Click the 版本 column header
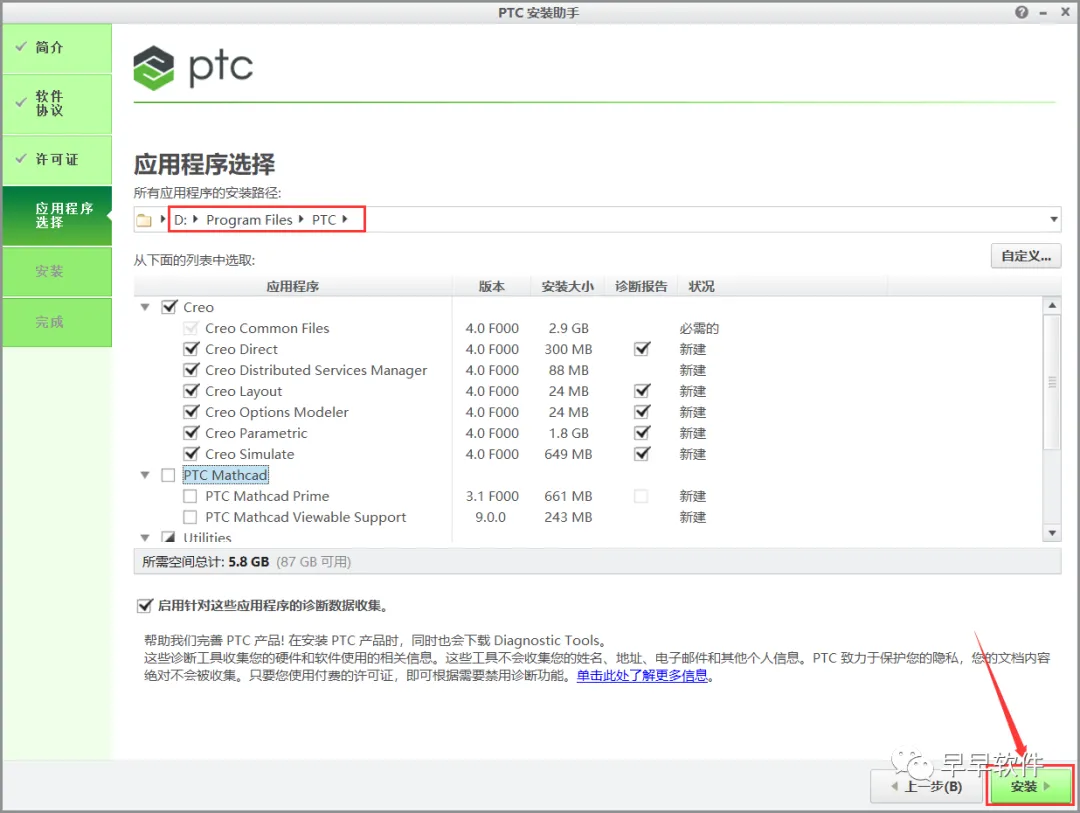Image resolution: width=1080 pixels, height=813 pixels. click(x=492, y=287)
